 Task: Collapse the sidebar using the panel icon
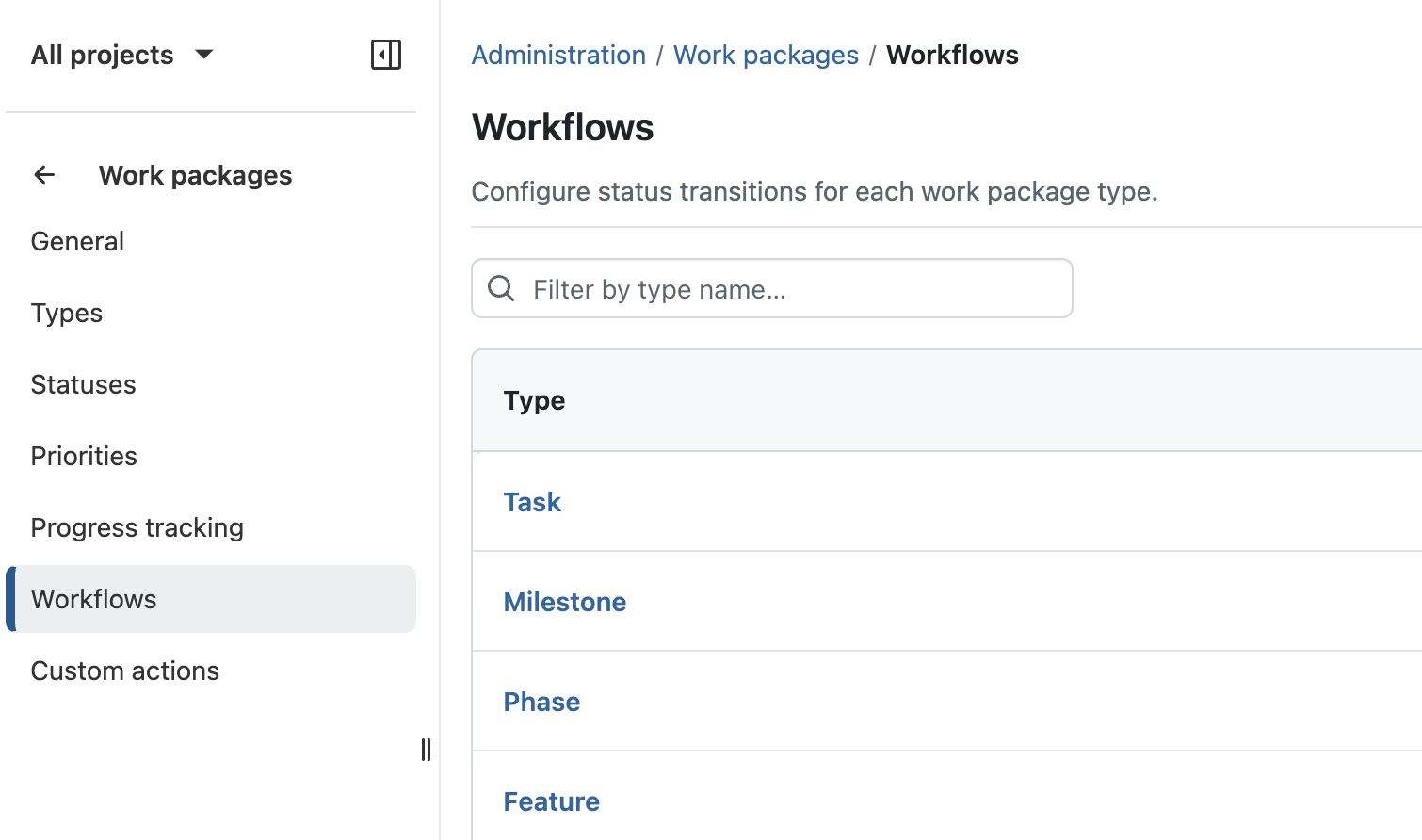click(x=385, y=55)
